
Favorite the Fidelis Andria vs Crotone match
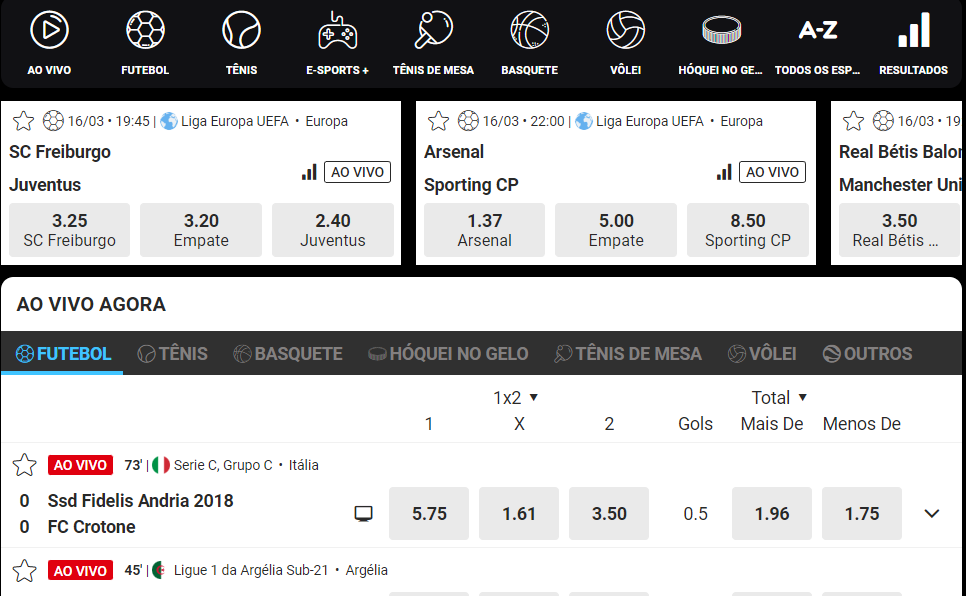tap(23, 464)
